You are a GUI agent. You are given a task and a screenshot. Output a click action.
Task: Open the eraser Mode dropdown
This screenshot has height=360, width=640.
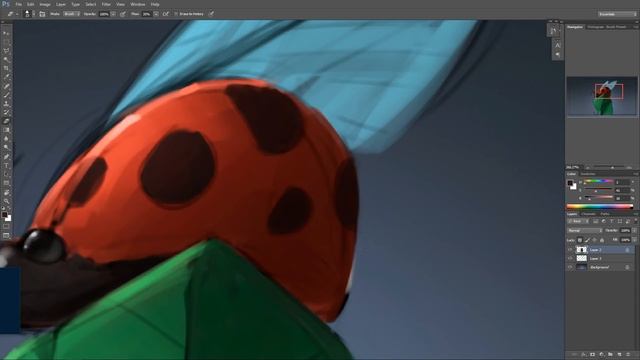click(x=71, y=14)
